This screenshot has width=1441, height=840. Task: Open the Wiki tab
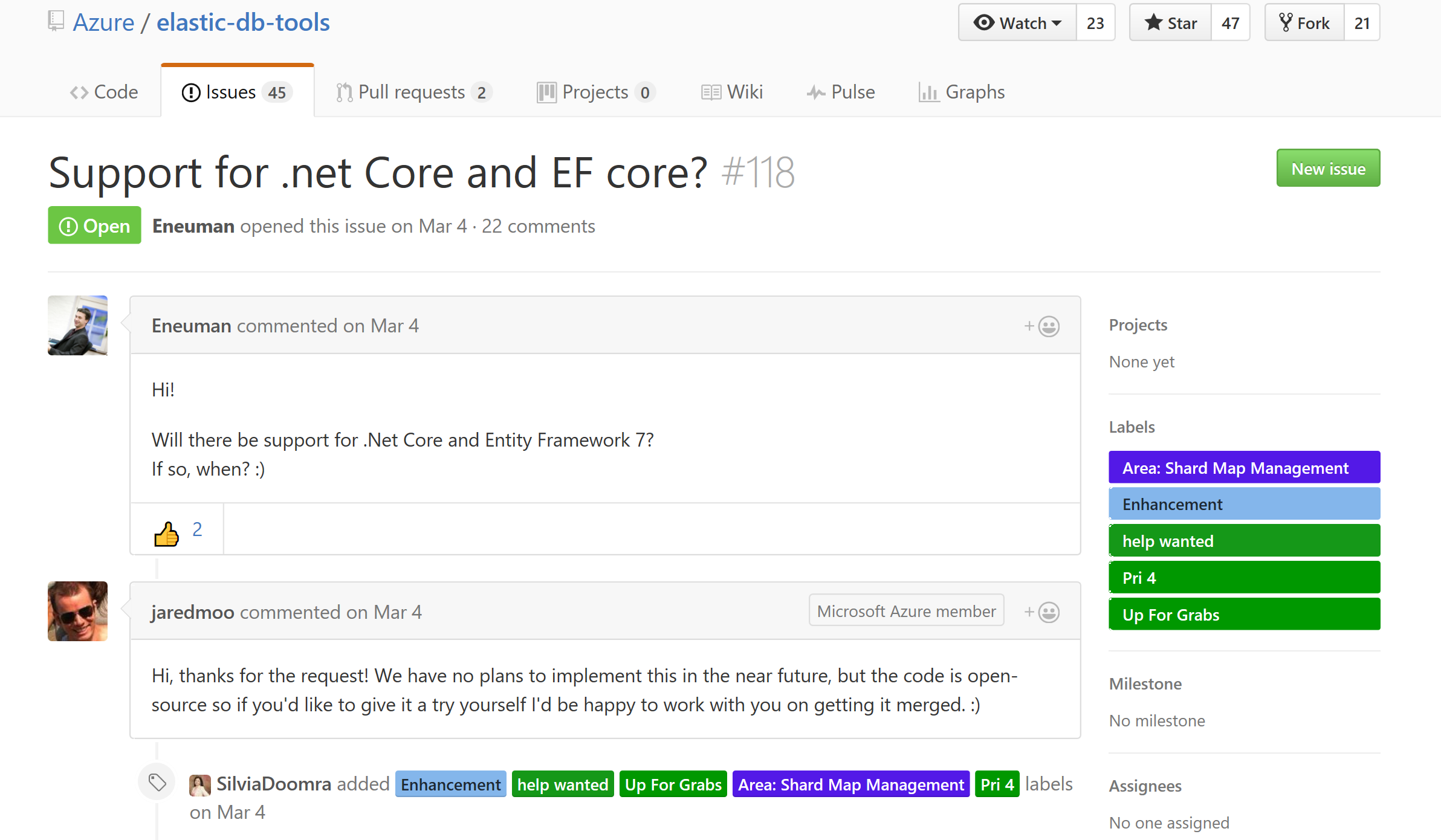tap(732, 92)
